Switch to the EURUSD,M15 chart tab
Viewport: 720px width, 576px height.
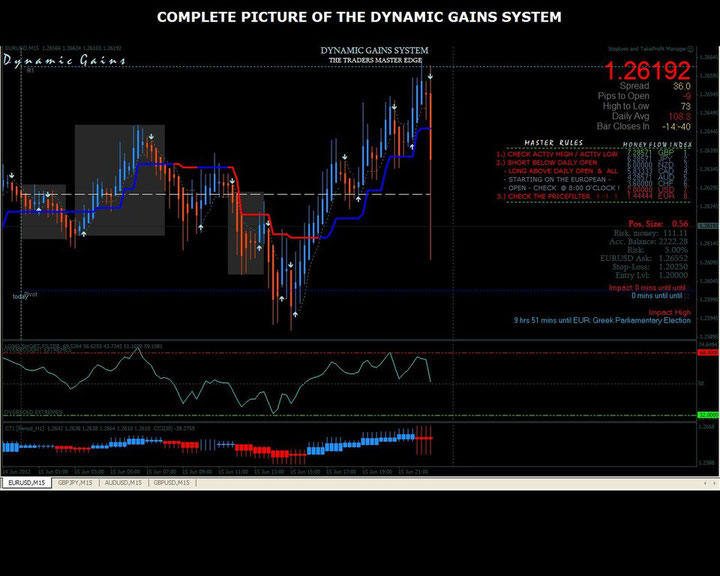point(27,483)
